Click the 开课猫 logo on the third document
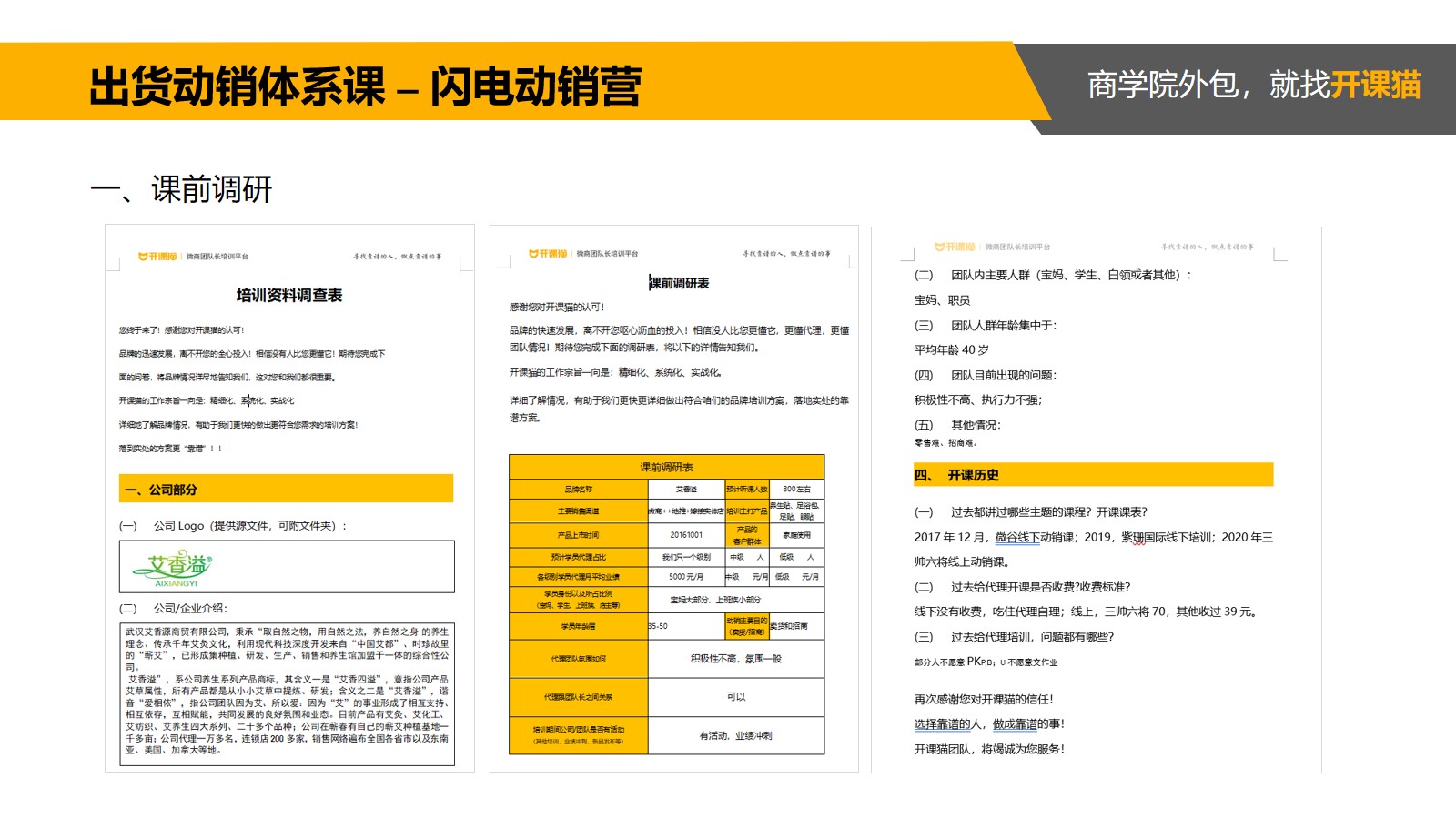1456x819 pixels. 955,247
